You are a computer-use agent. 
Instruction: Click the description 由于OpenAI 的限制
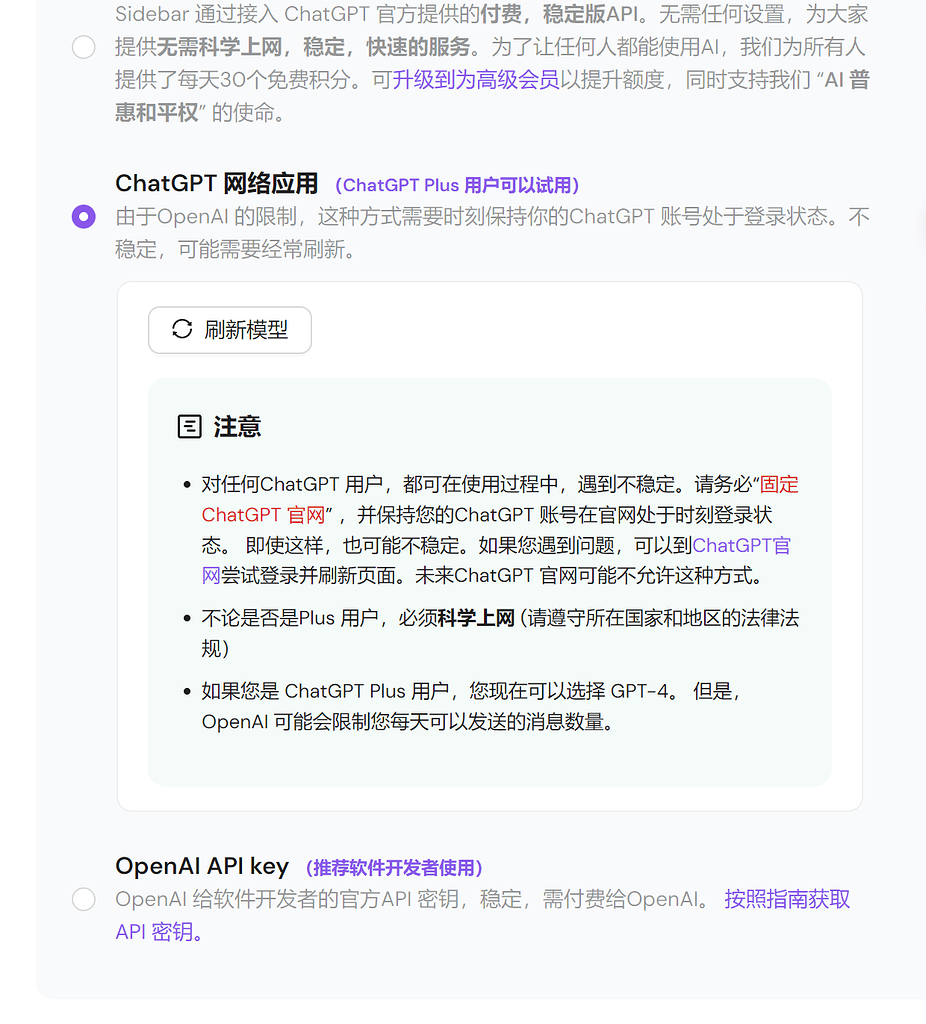point(492,232)
